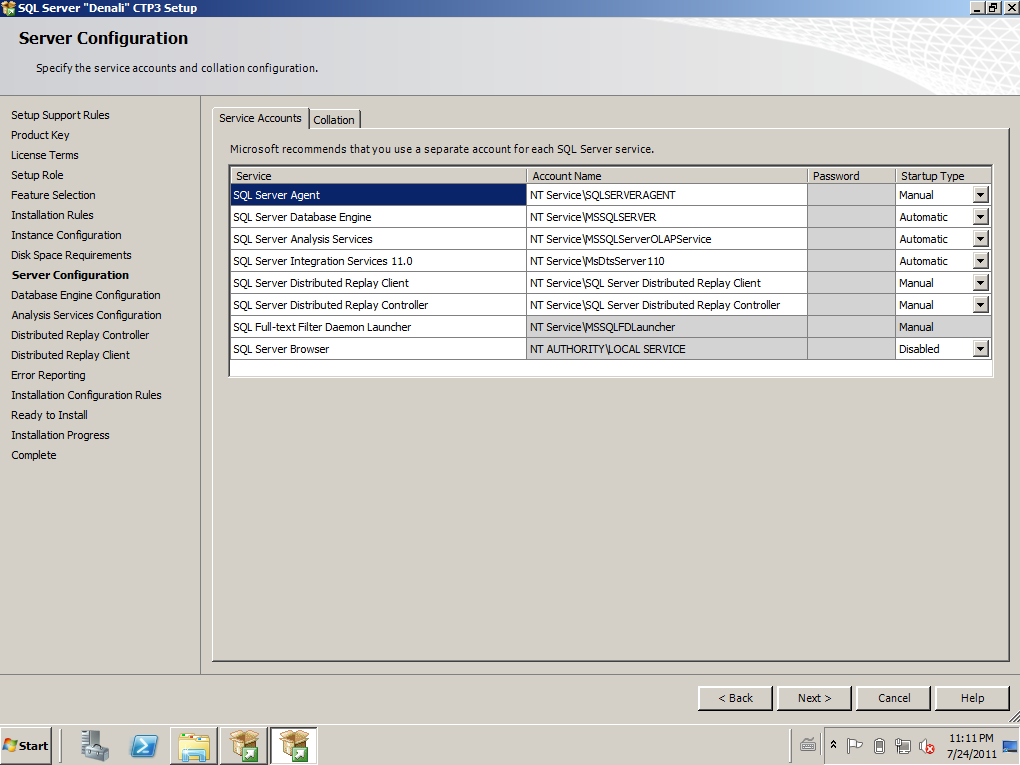
Task: Edit account NT Service\MsDtsServer110
Action: (667, 261)
